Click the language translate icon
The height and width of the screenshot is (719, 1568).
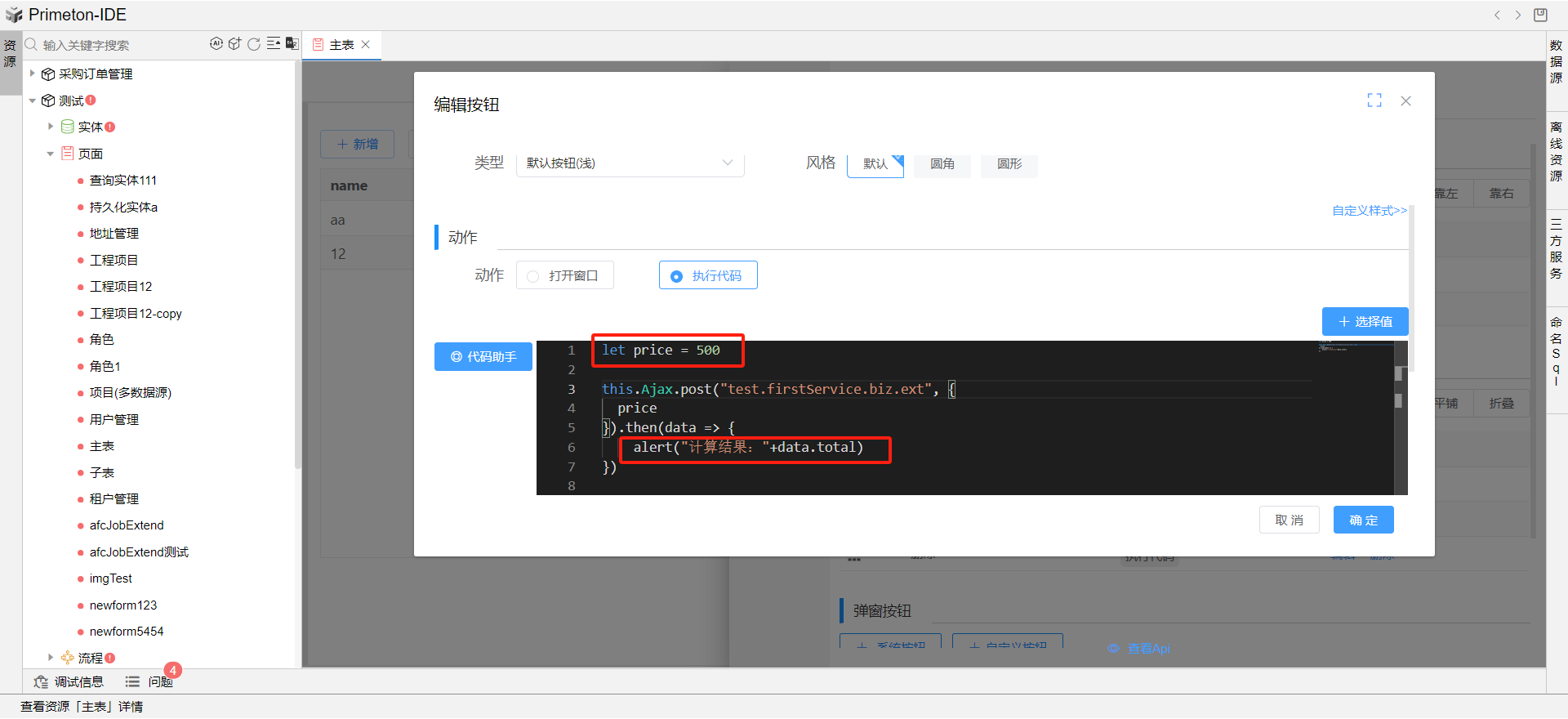[292, 44]
